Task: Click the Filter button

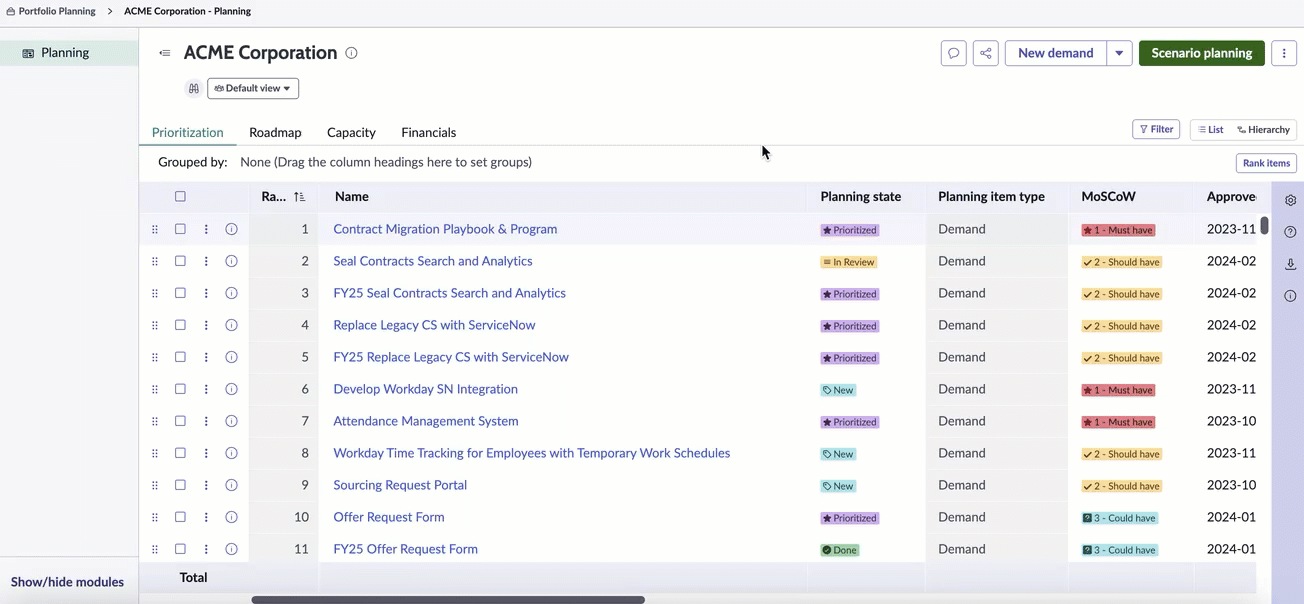Action: click(x=1156, y=129)
